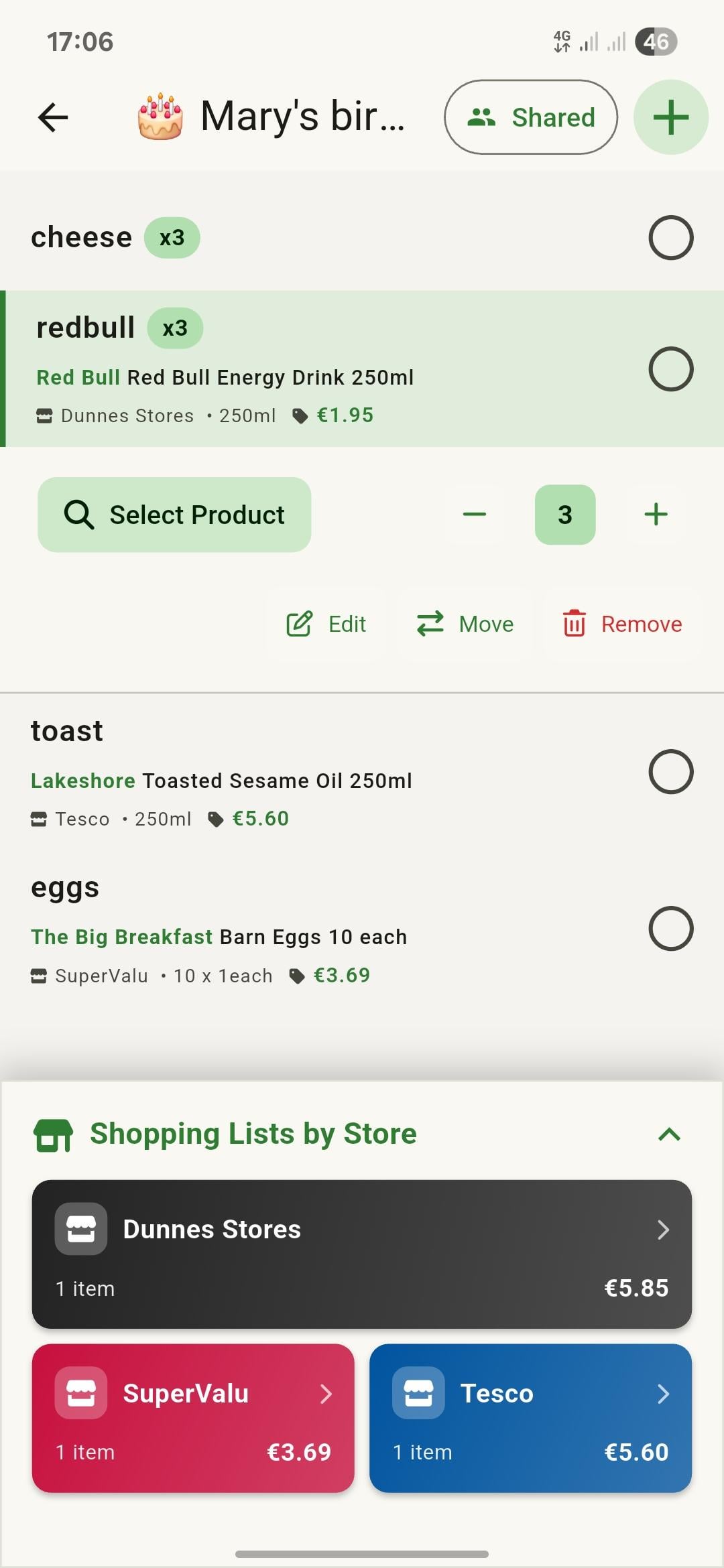Collapse the Shopping Lists by Store section
This screenshot has width=724, height=1568.
pos(669,1134)
